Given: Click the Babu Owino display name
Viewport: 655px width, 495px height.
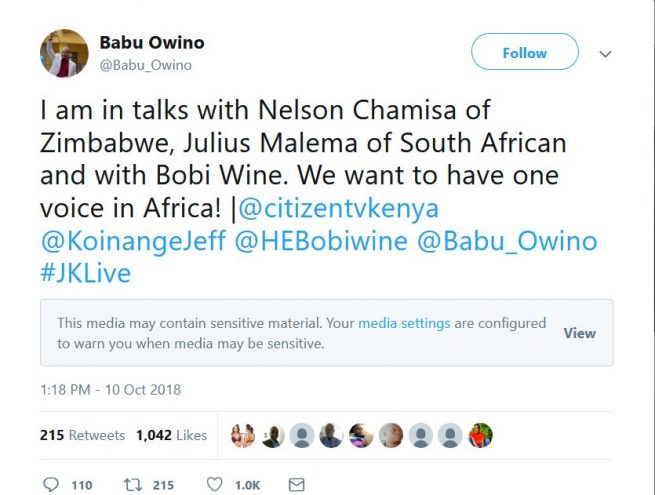Looking at the screenshot, I should tap(149, 43).
